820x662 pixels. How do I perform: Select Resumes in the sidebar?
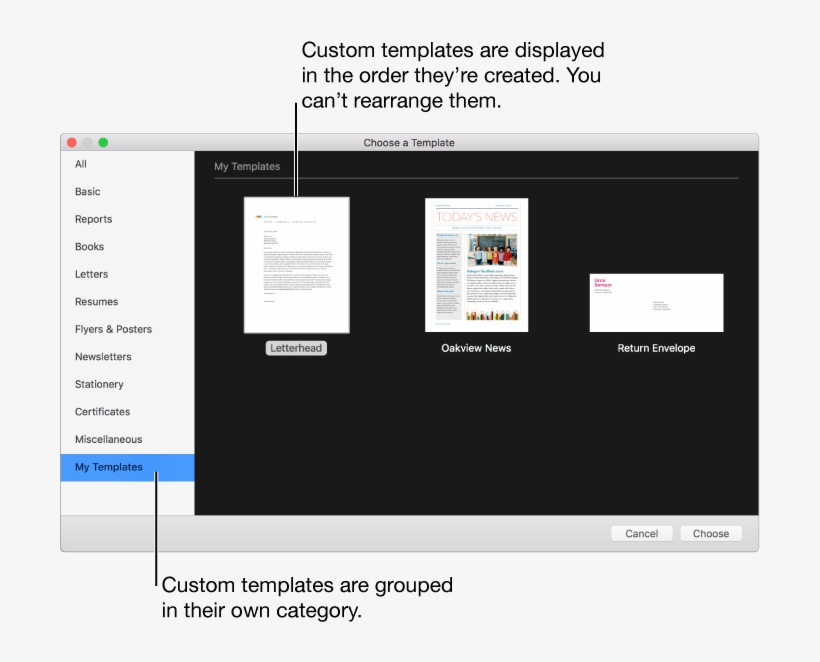(x=96, y=301)
